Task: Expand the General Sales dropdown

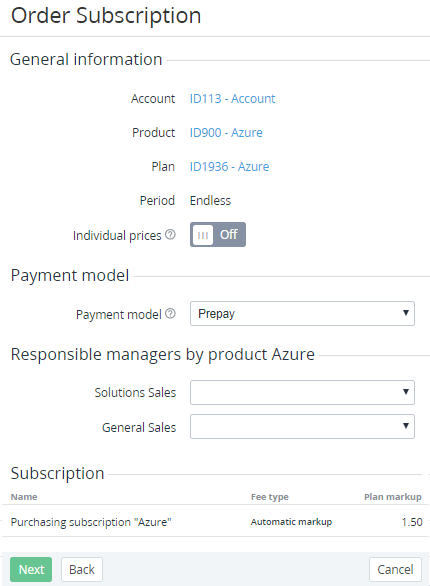Action: point(302,426)
